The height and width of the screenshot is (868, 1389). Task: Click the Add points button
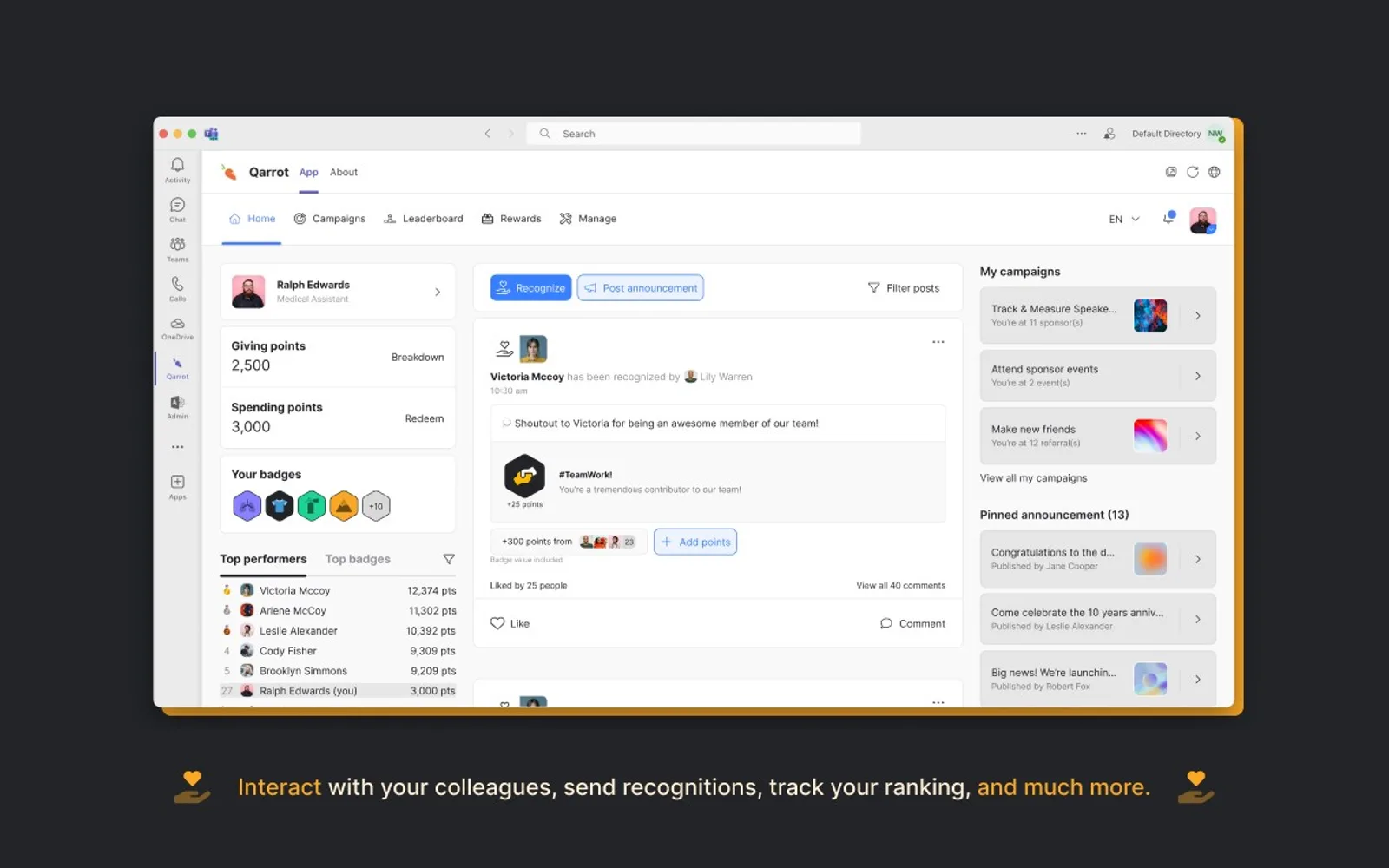(x=695, y=542)
